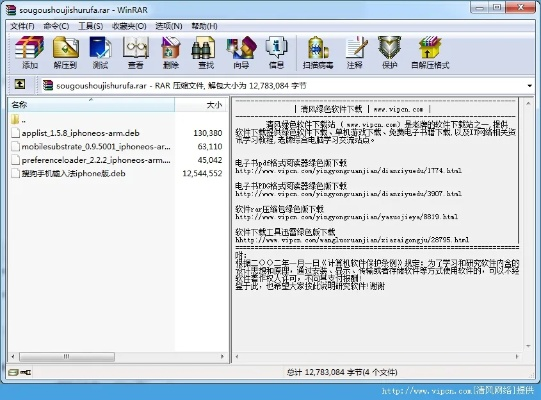Open the 帮助(H) menu
Viewport: 541px width, 400px height.
205,26
